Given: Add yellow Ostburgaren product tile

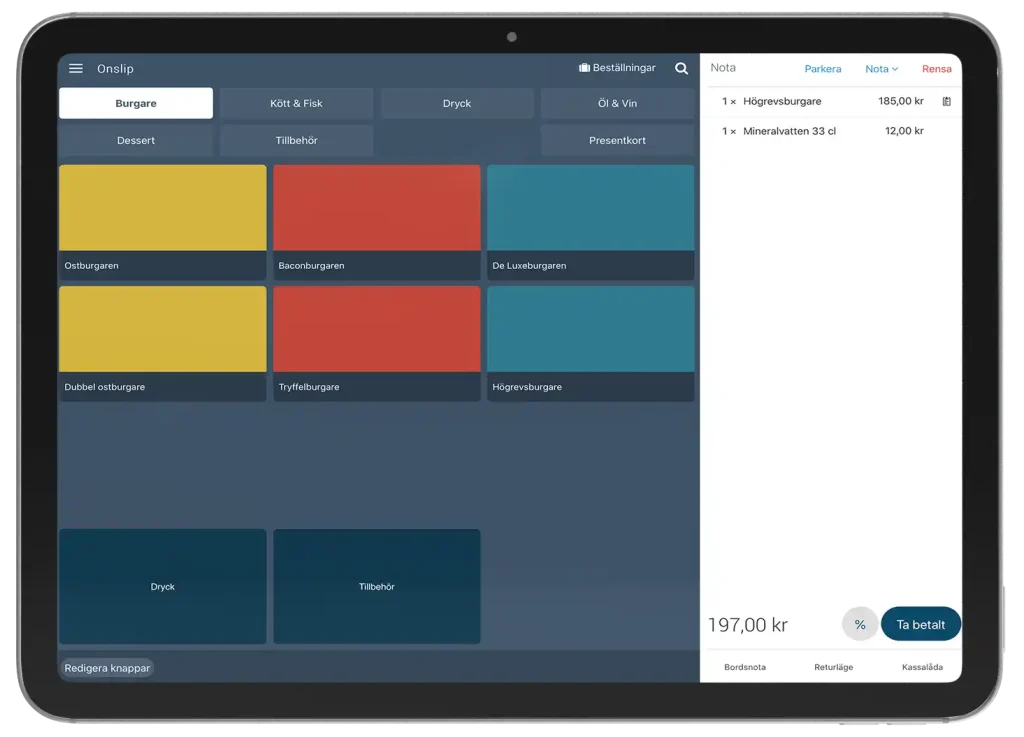Looking at the screenshot, I should [163, 221].
